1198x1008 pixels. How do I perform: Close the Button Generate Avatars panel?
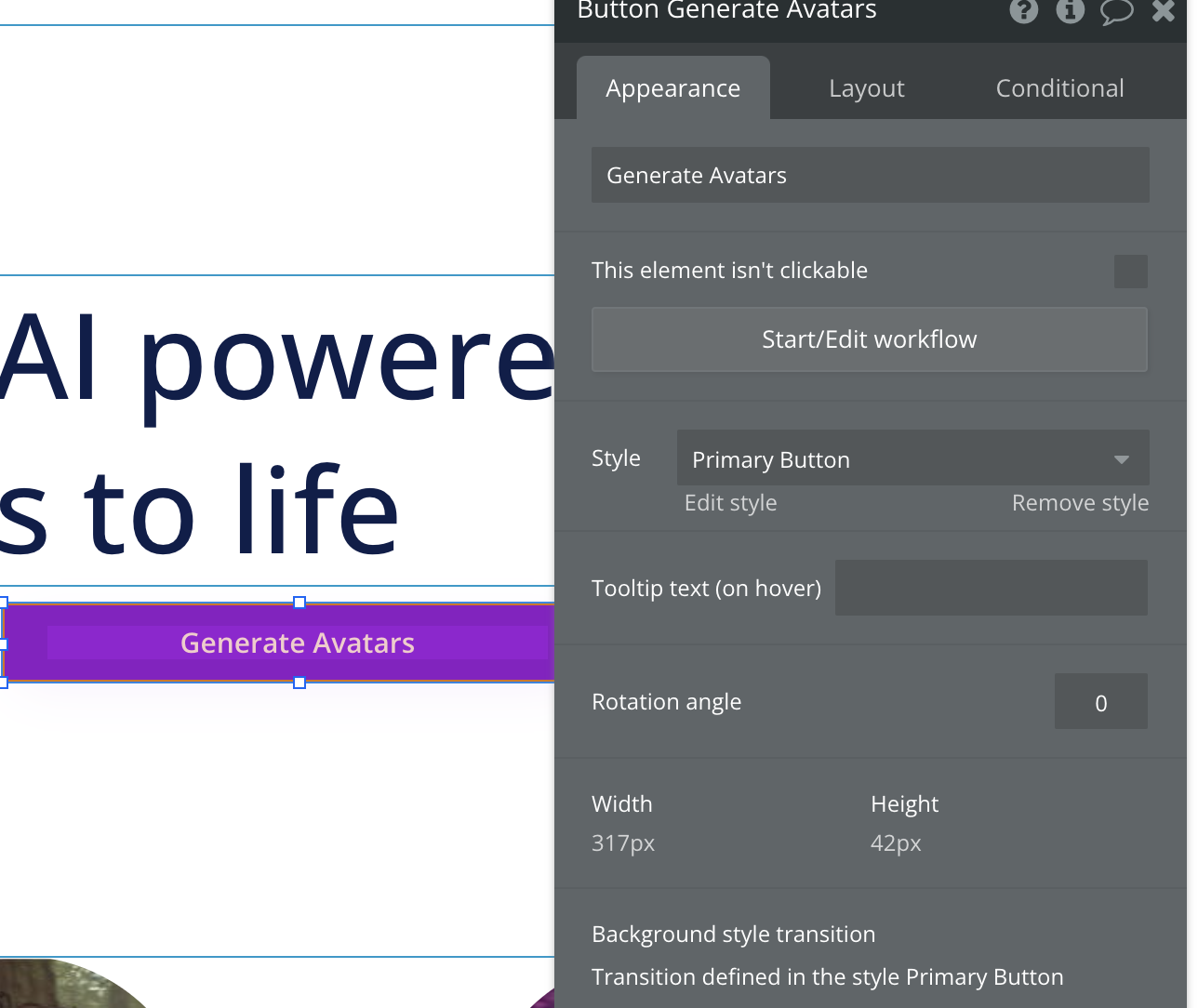coord(1164,10)
